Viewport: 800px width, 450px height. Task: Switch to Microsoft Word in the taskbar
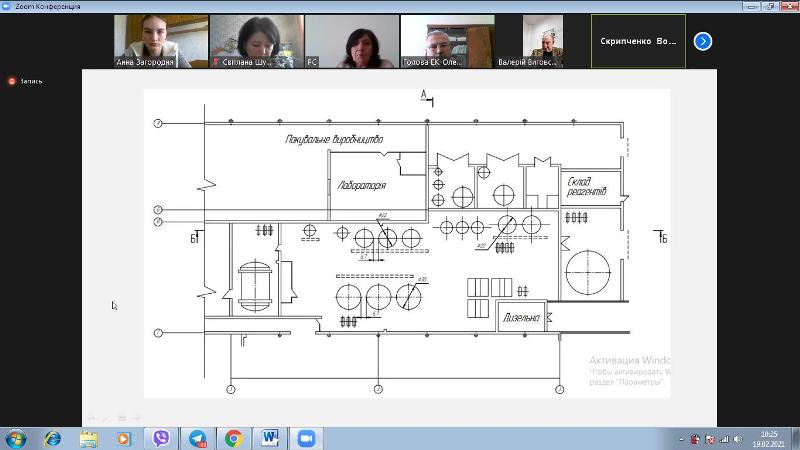tap(270, 438)
